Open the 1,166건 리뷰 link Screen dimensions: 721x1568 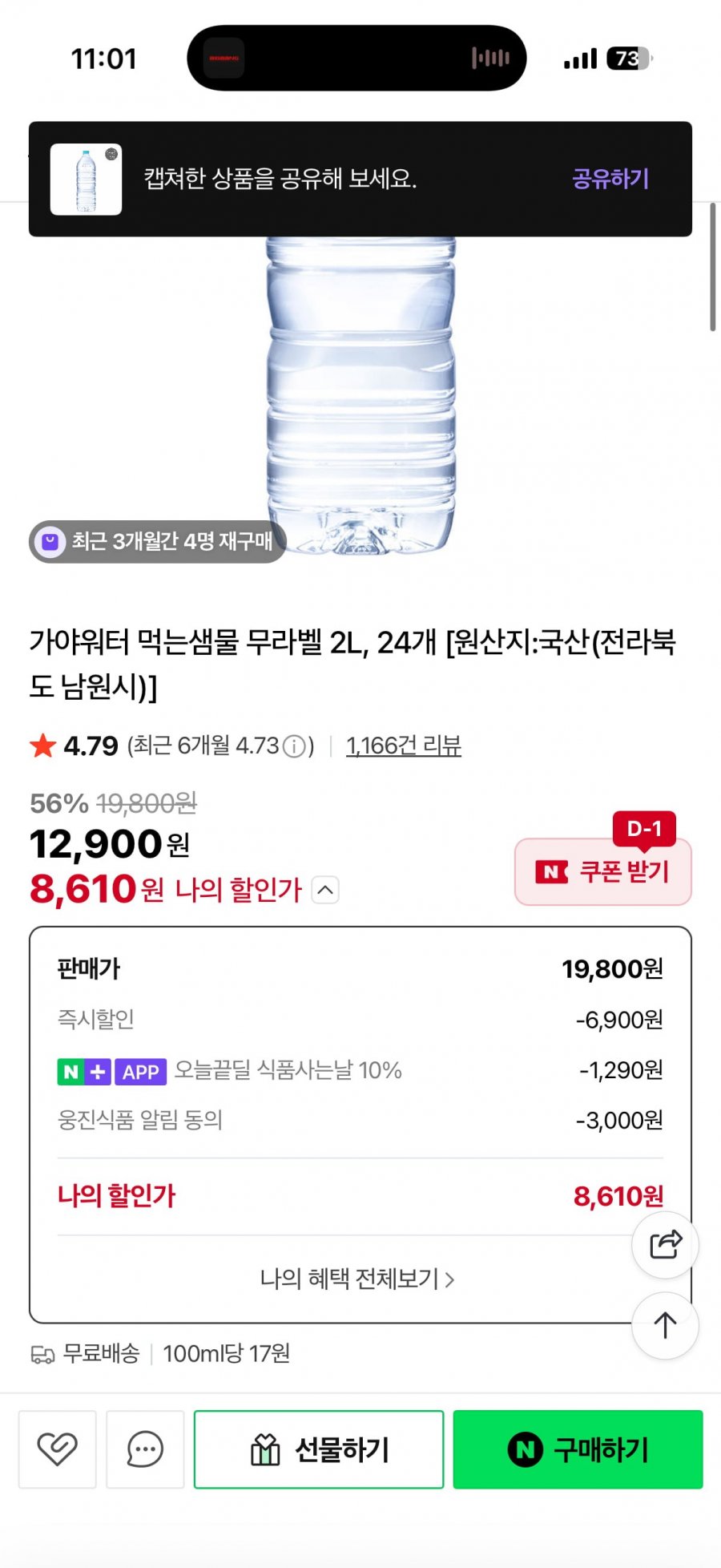(x=403, y=746)
